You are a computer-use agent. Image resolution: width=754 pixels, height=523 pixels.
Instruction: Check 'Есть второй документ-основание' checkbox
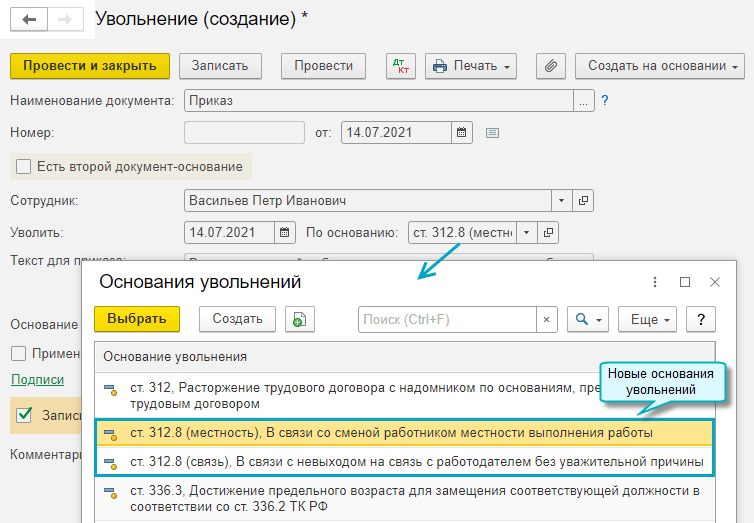pos(23,167)
